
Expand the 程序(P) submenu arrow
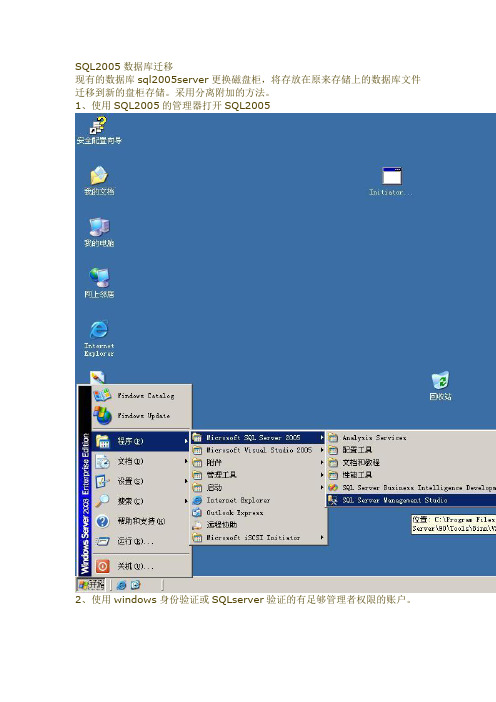pyautogui.click(x=186, y=441)
